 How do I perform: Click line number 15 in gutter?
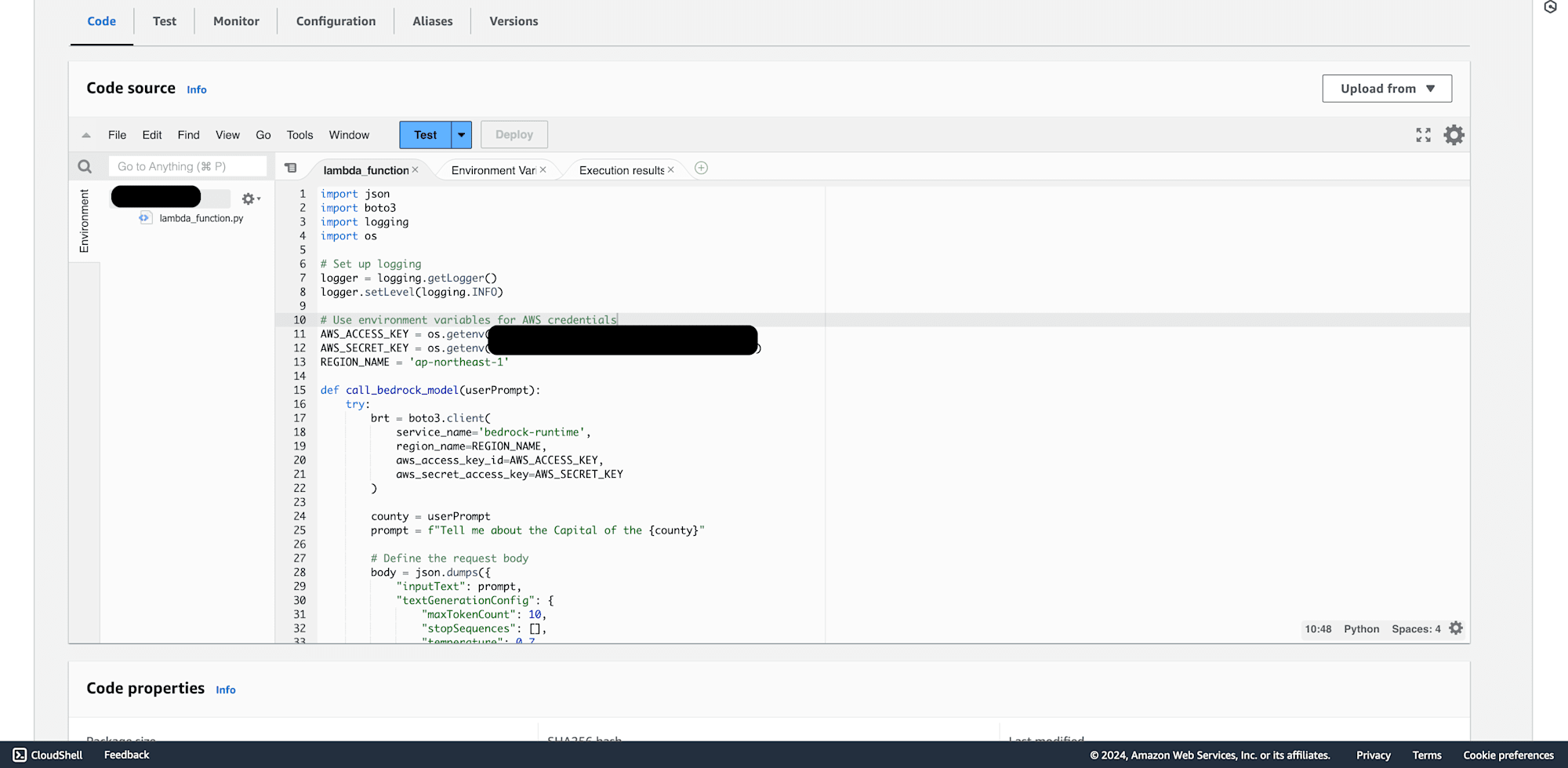click(x=299, y=390)
